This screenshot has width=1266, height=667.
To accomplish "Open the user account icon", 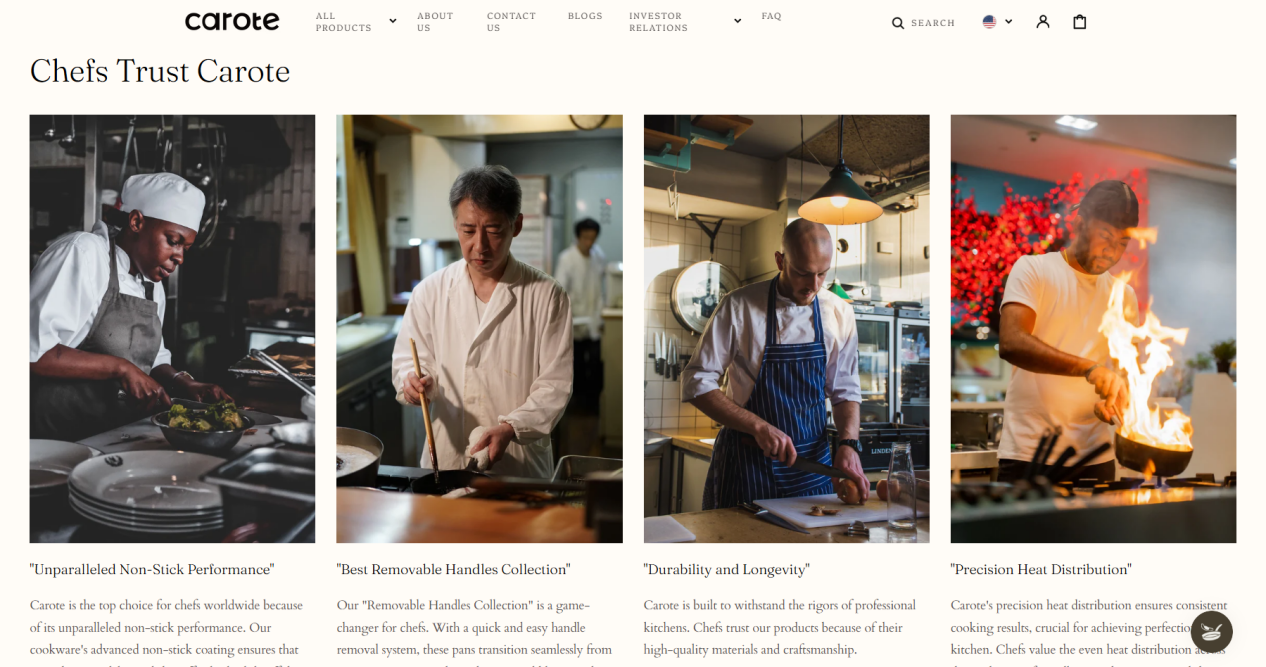I will click(1043, 21).
